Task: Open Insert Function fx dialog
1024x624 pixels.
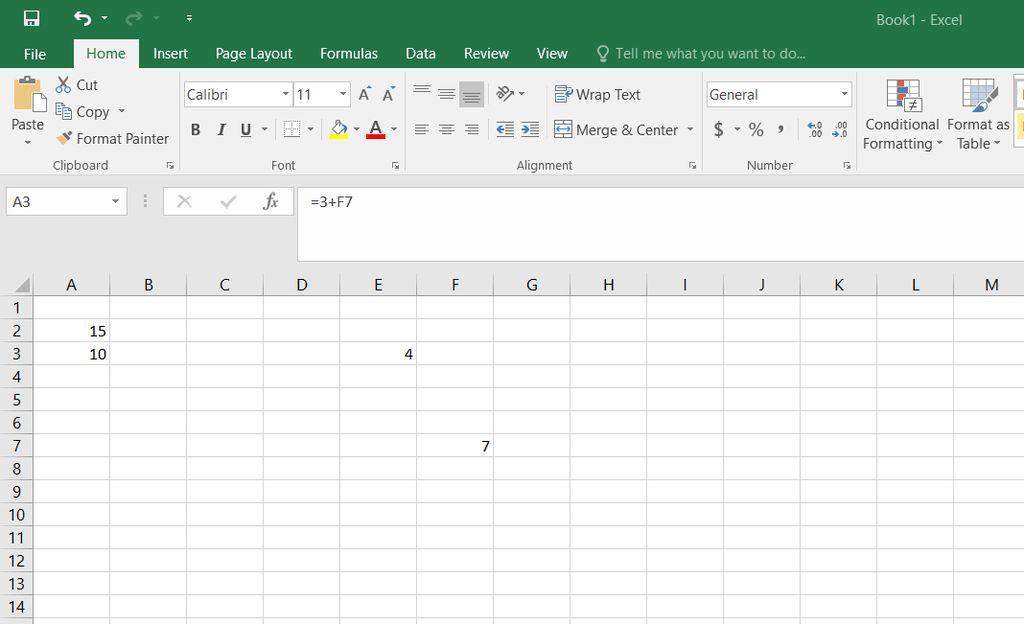Action: tap(271, 202)
